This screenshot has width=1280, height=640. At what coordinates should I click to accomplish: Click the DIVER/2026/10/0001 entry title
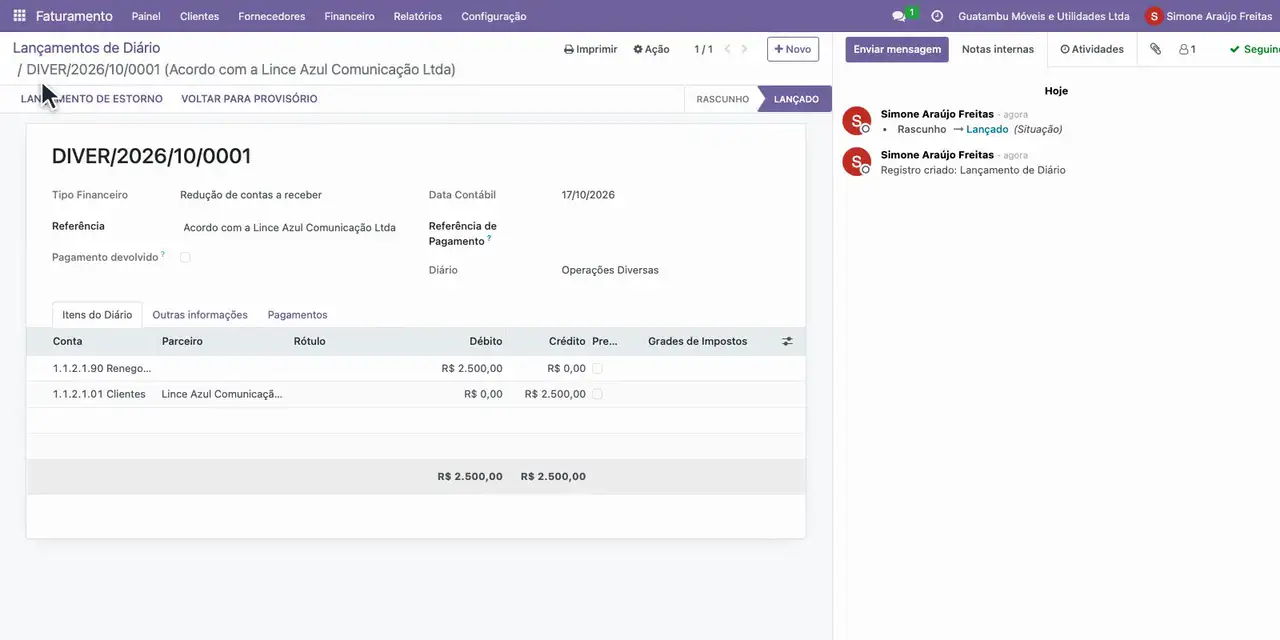point(151,156)
